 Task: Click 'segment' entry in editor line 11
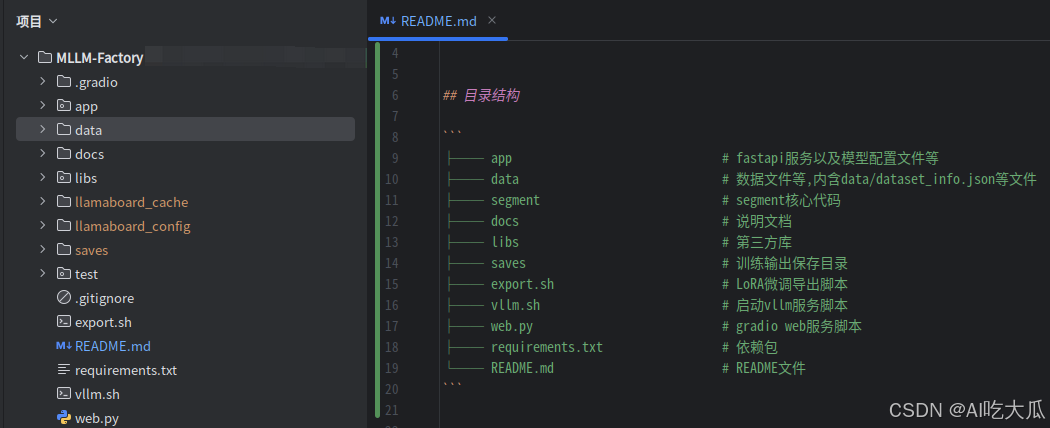(515, 200)
